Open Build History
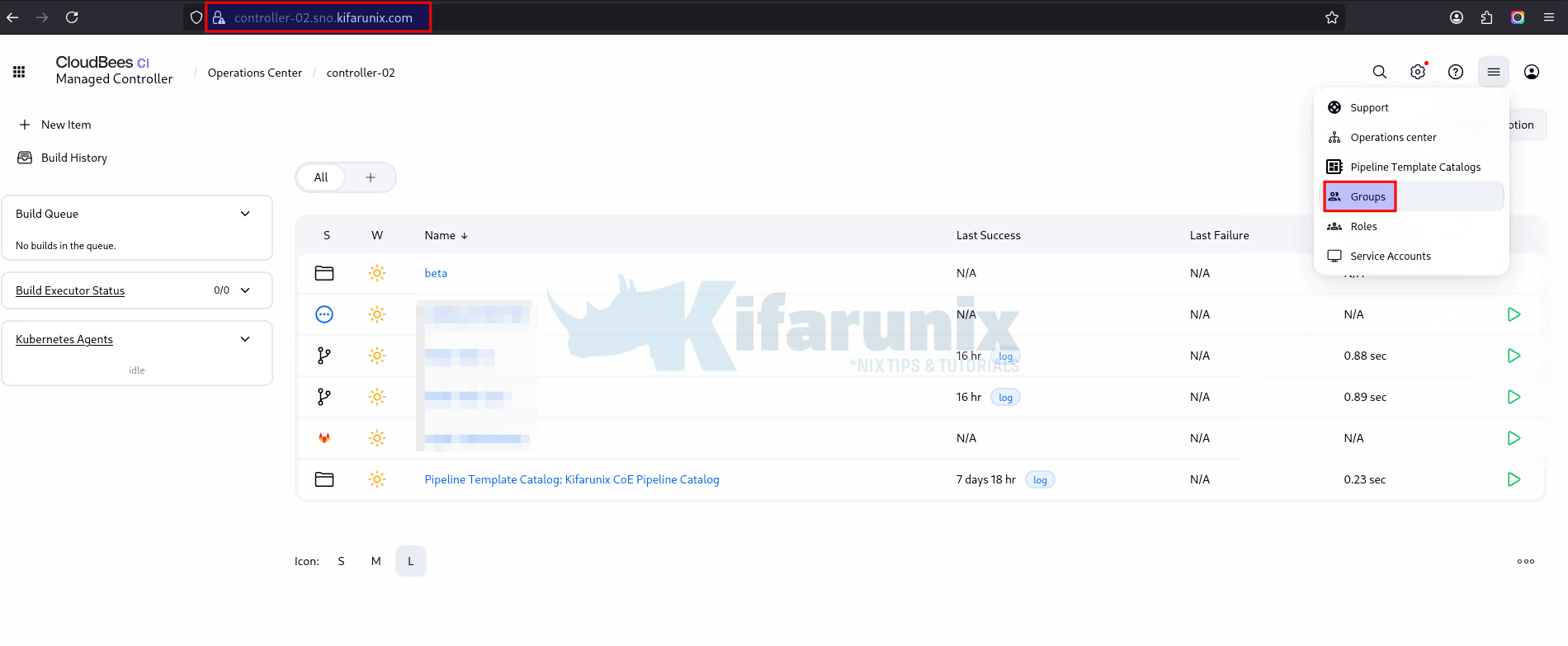Screen dimensions: 1568x646 pos(63,158)
